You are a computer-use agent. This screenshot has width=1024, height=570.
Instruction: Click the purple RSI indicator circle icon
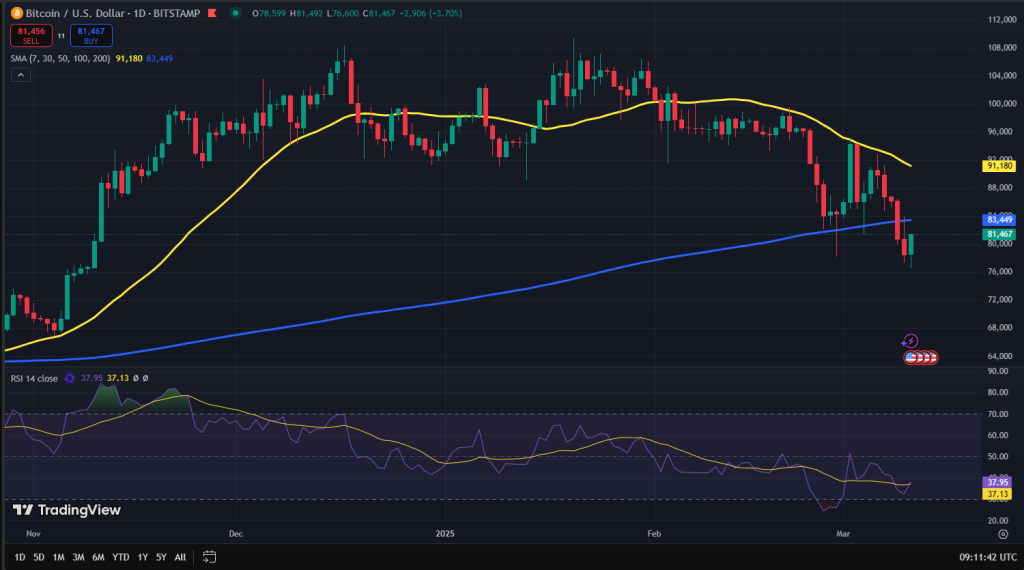click(x=69, y=378)
